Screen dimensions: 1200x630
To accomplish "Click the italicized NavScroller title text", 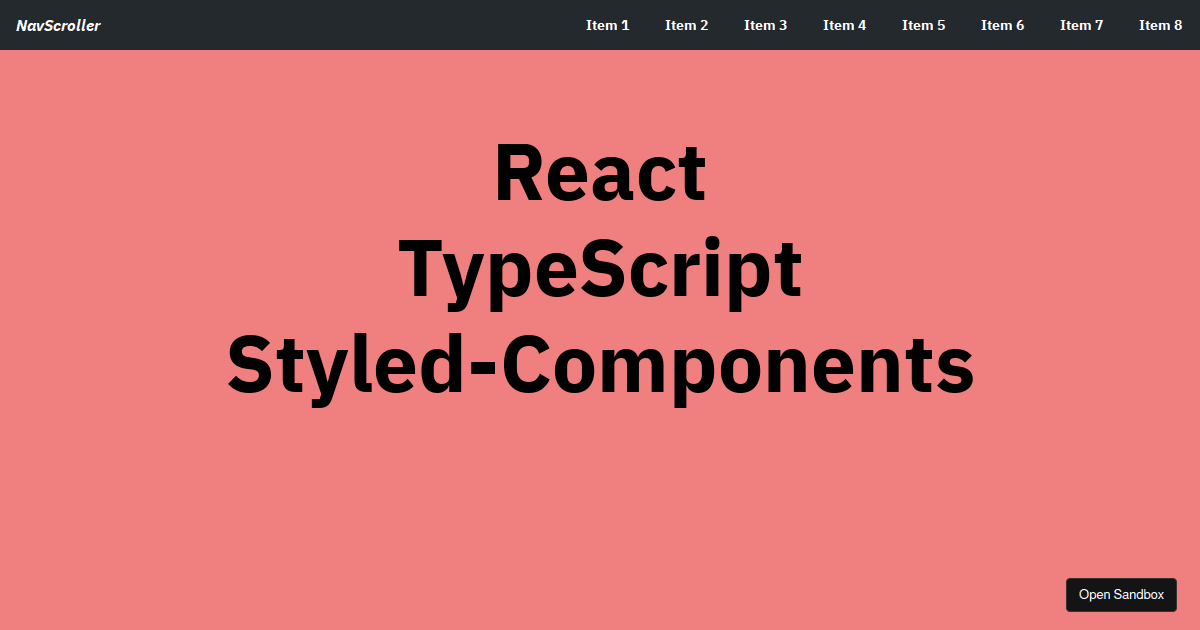I will tap(58, 25).
